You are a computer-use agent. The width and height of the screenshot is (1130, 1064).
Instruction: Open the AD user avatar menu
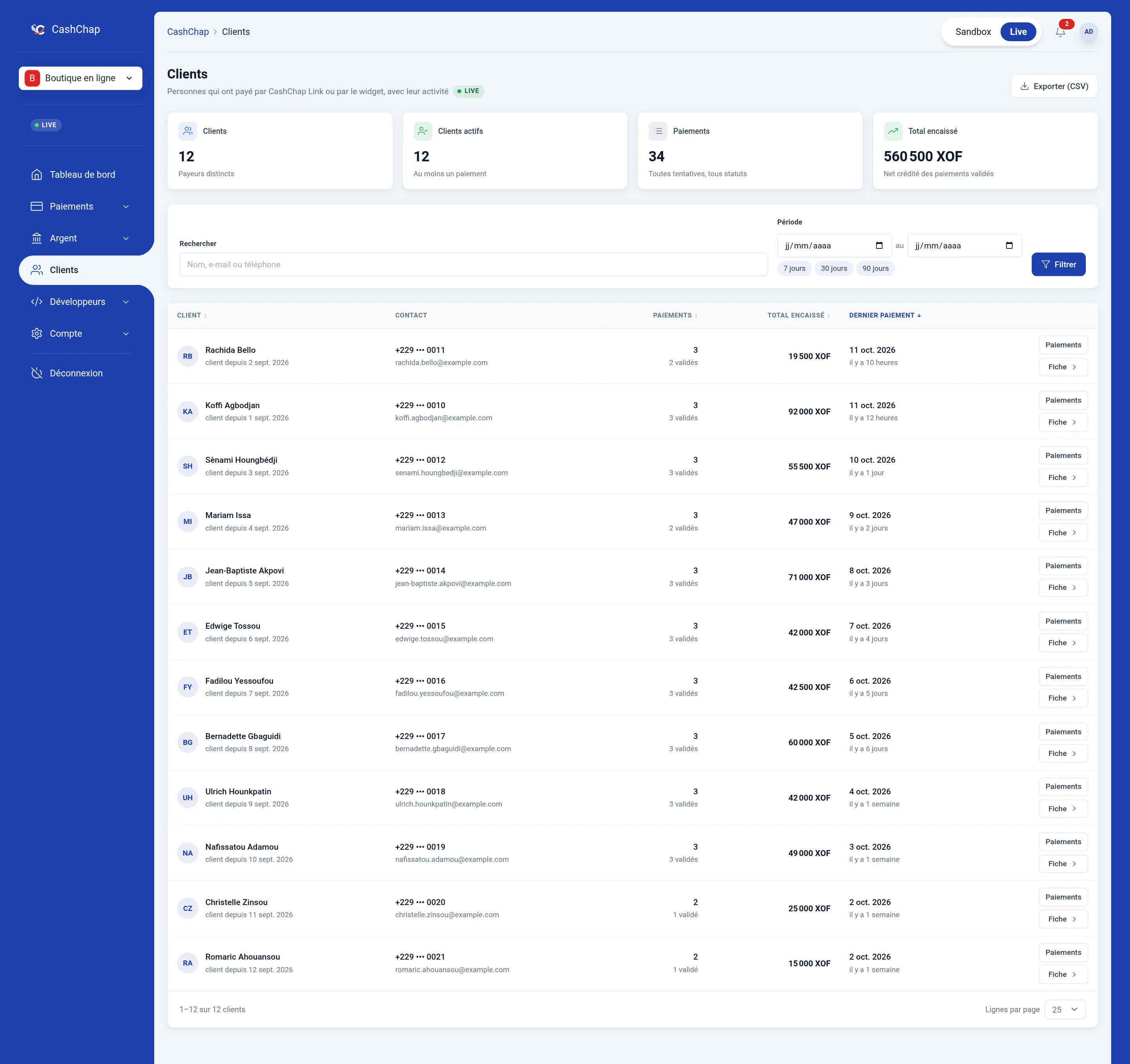point(1088,32)
